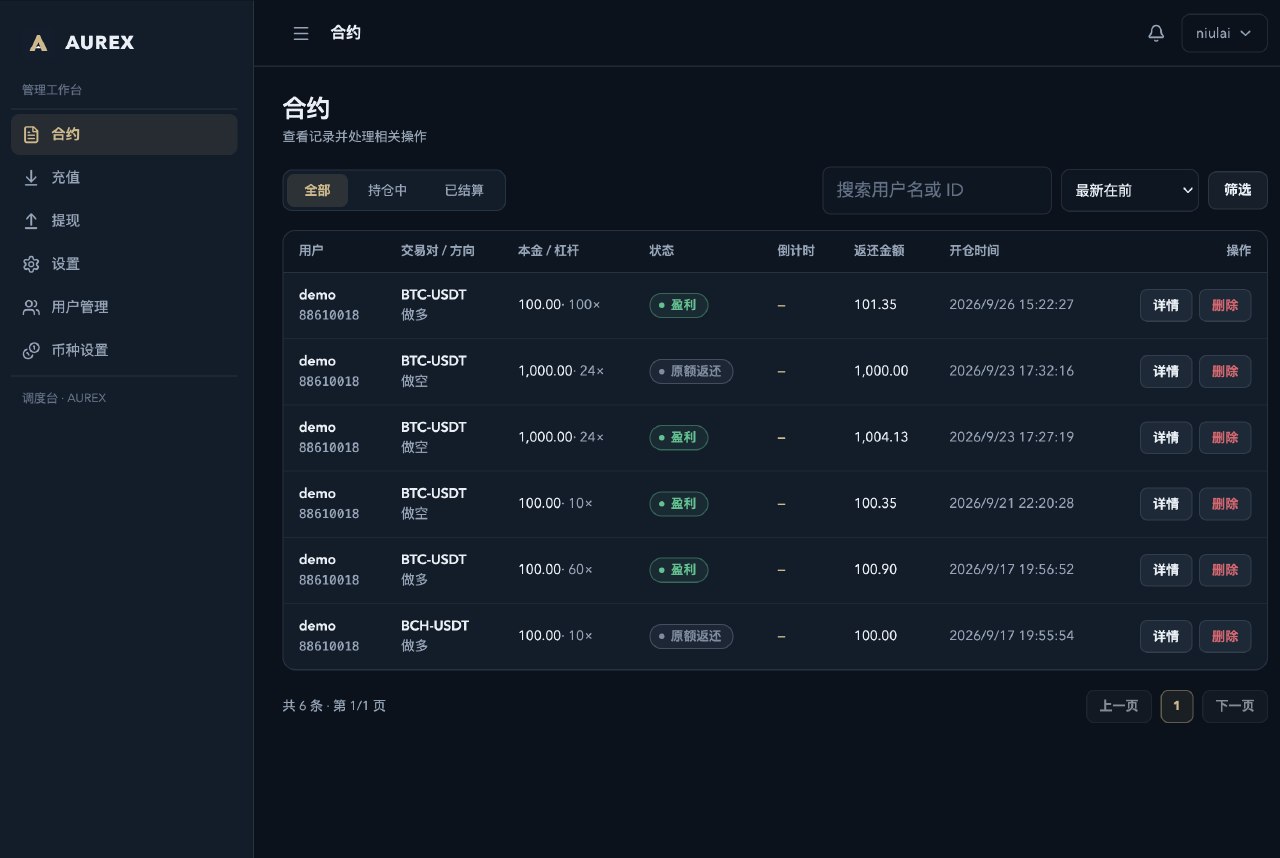1280x858 pixels.
Task: Go to 充值 in the sidebar
Action: coord(124,177)
